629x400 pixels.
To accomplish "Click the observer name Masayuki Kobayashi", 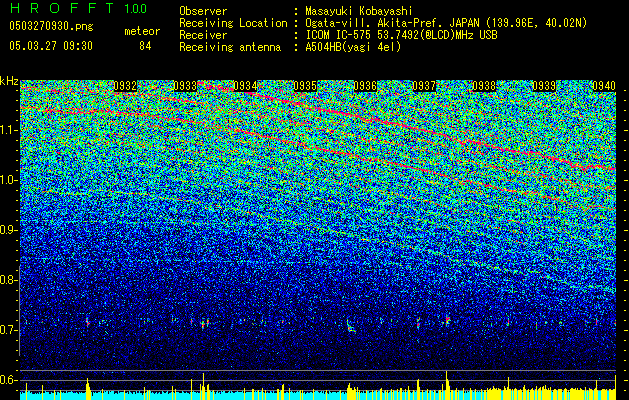I will (359, 11).
